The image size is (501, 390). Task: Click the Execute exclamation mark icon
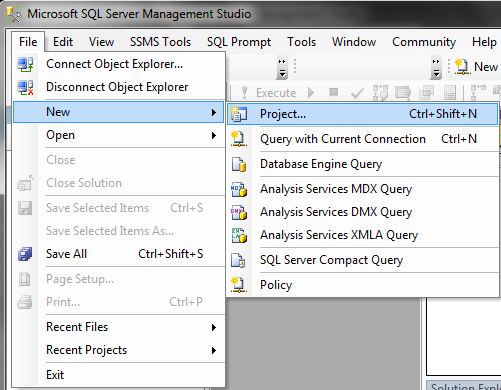pos(244,92)
